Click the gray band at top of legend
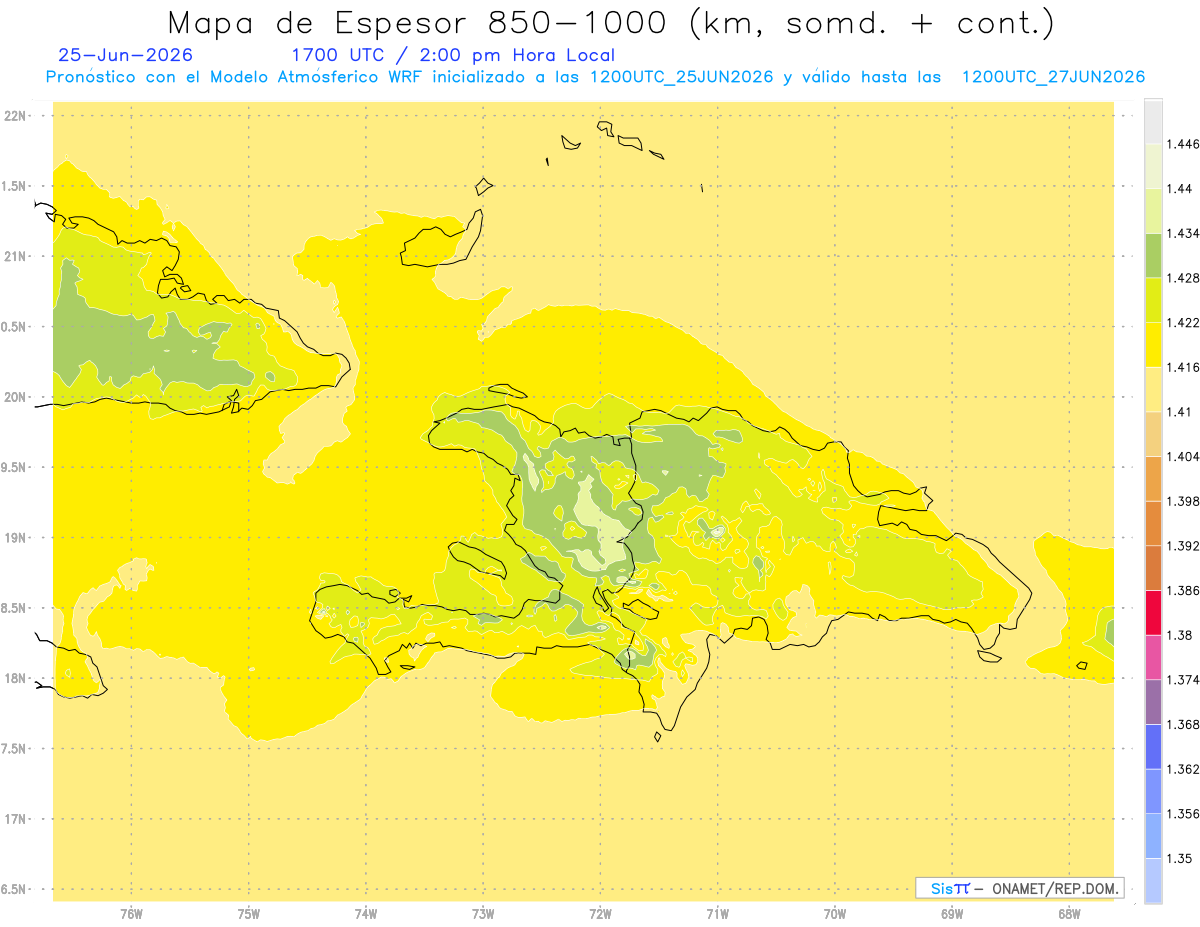This screenshot has width=1200, height=927. pos(1153,121)
